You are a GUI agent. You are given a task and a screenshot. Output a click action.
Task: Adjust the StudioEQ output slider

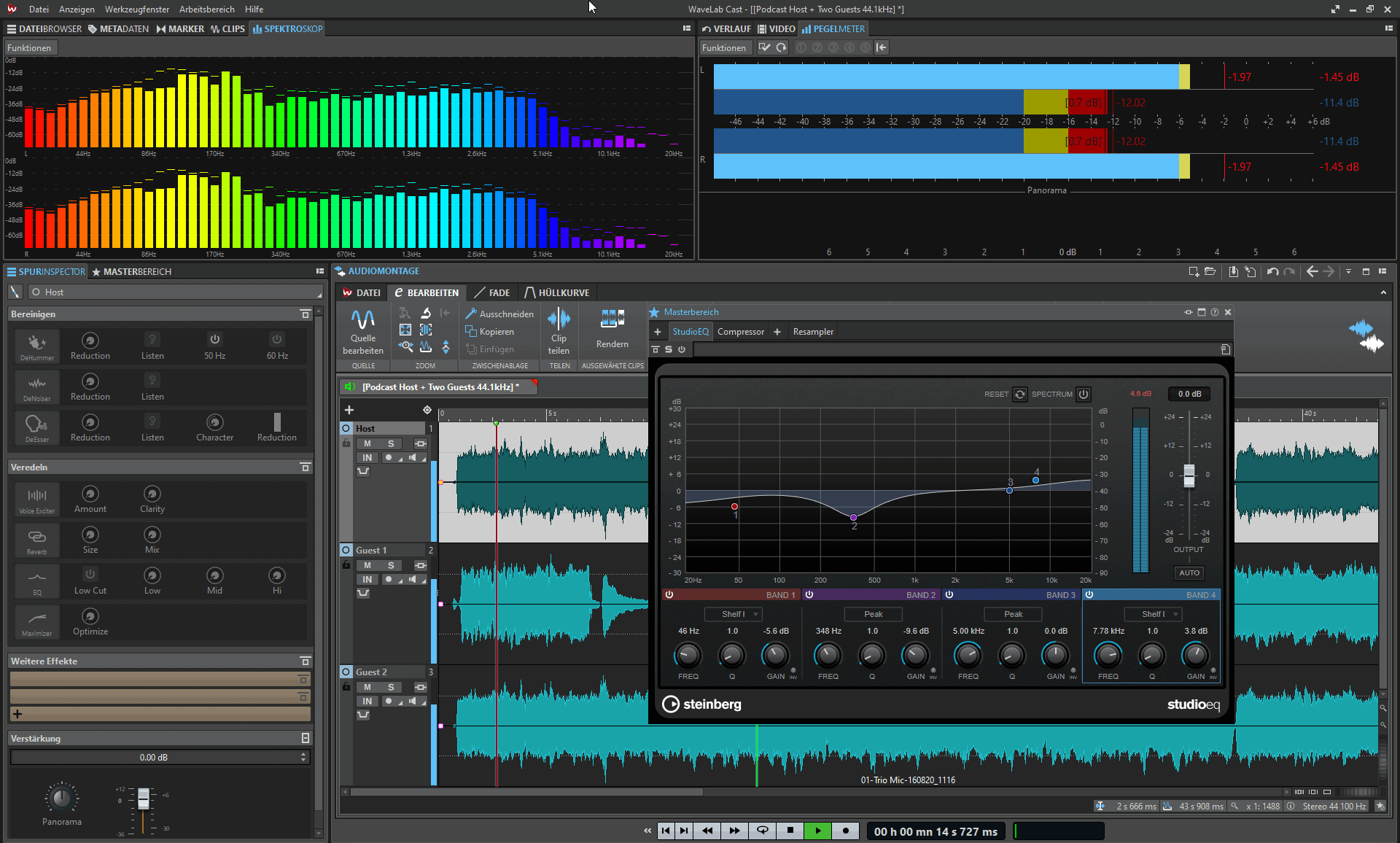pos(1189,475)
